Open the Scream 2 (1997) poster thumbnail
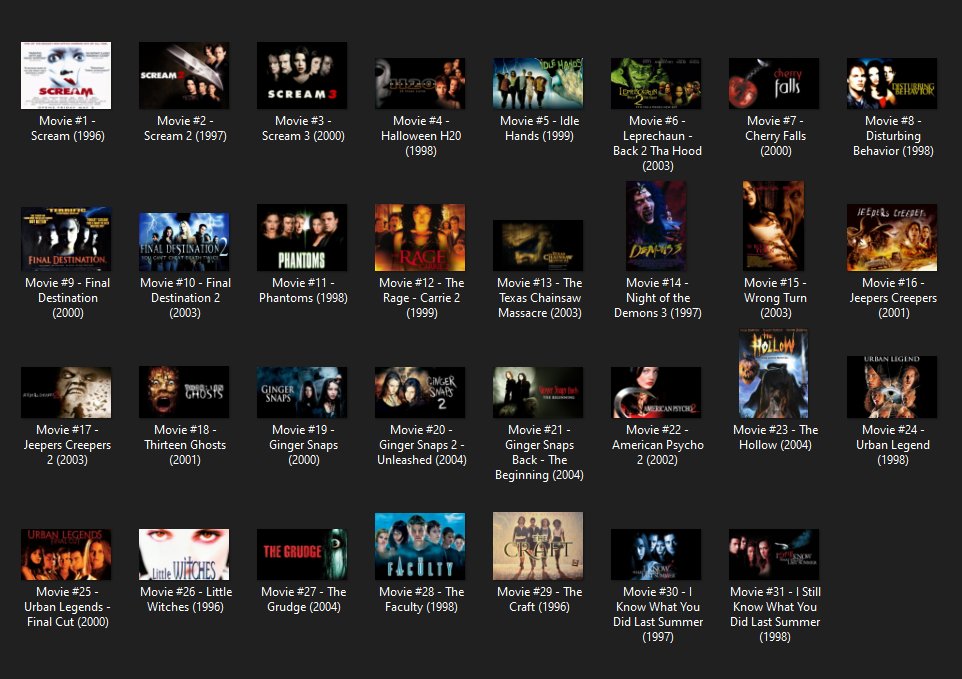 pyautogui.click(x=184, y=75)
